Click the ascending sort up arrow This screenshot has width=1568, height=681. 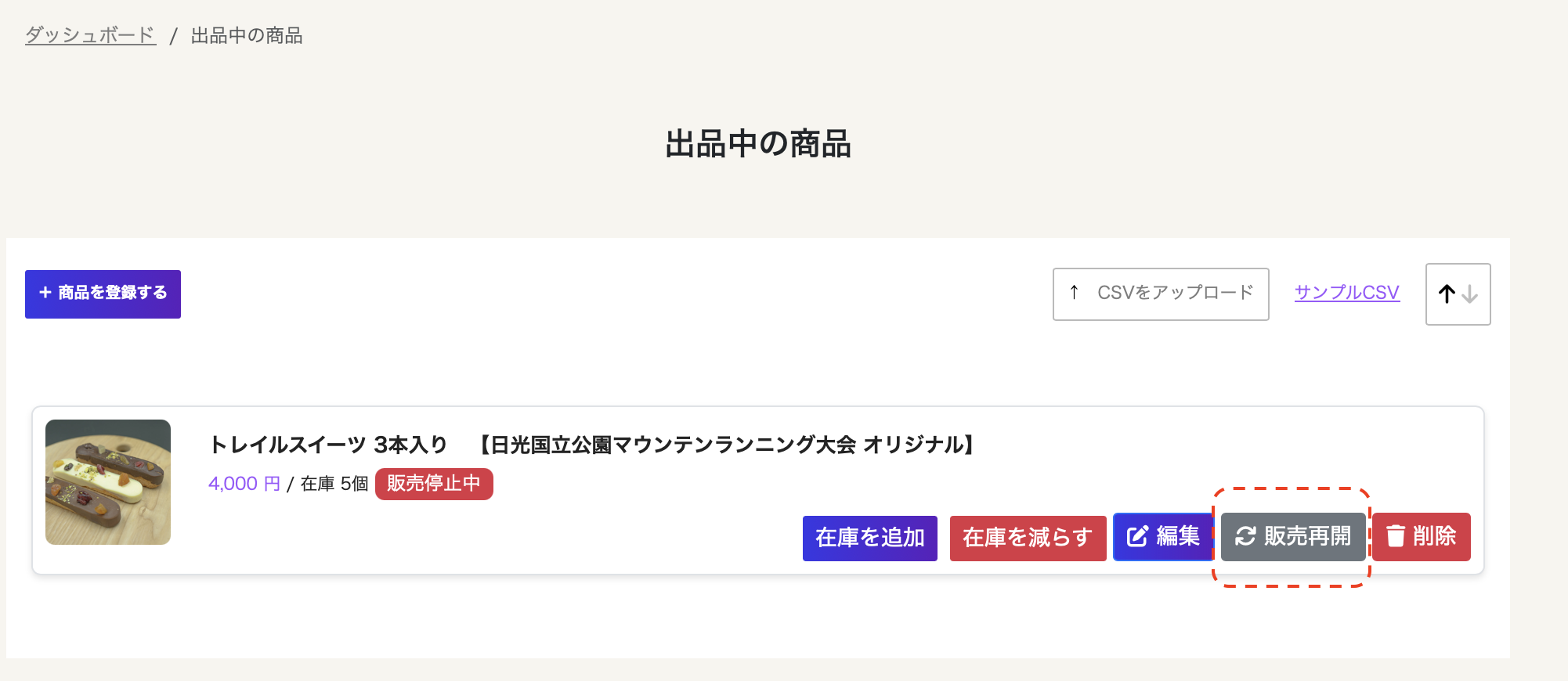(1447, 294)
